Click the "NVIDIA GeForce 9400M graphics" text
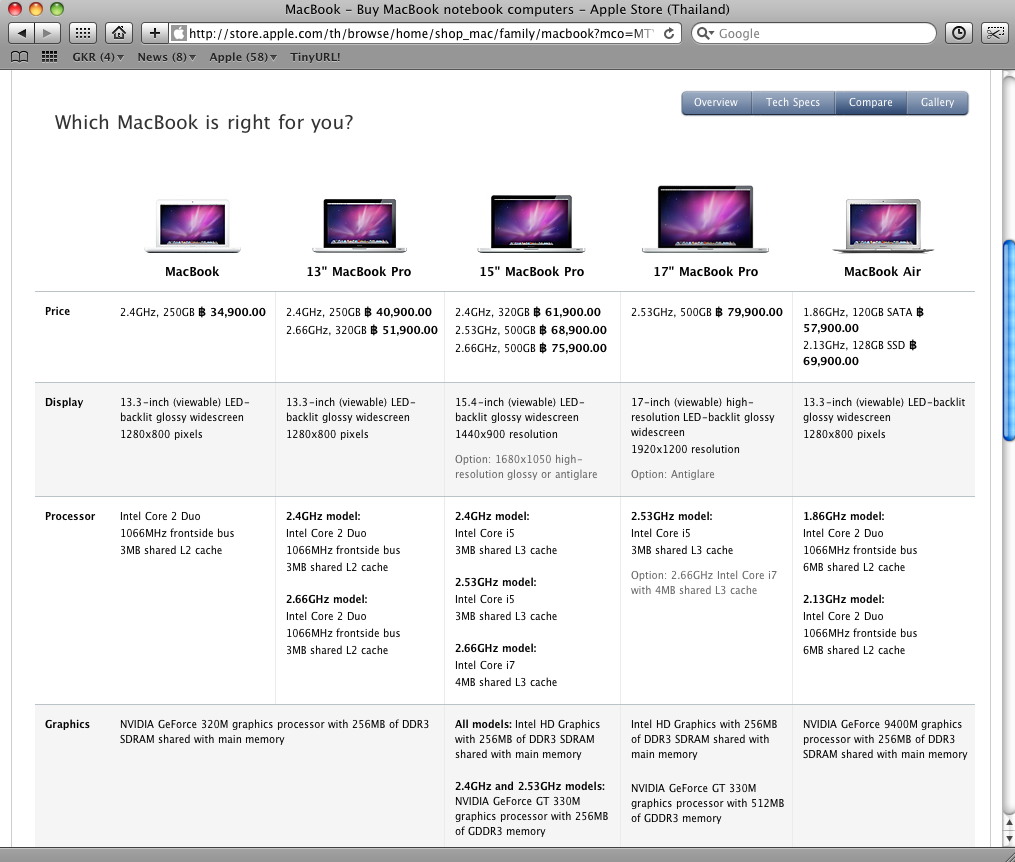 click(882, 724)
